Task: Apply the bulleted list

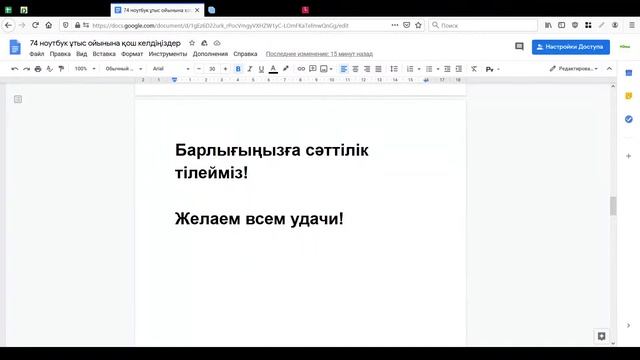Action: tap(429, 69)
